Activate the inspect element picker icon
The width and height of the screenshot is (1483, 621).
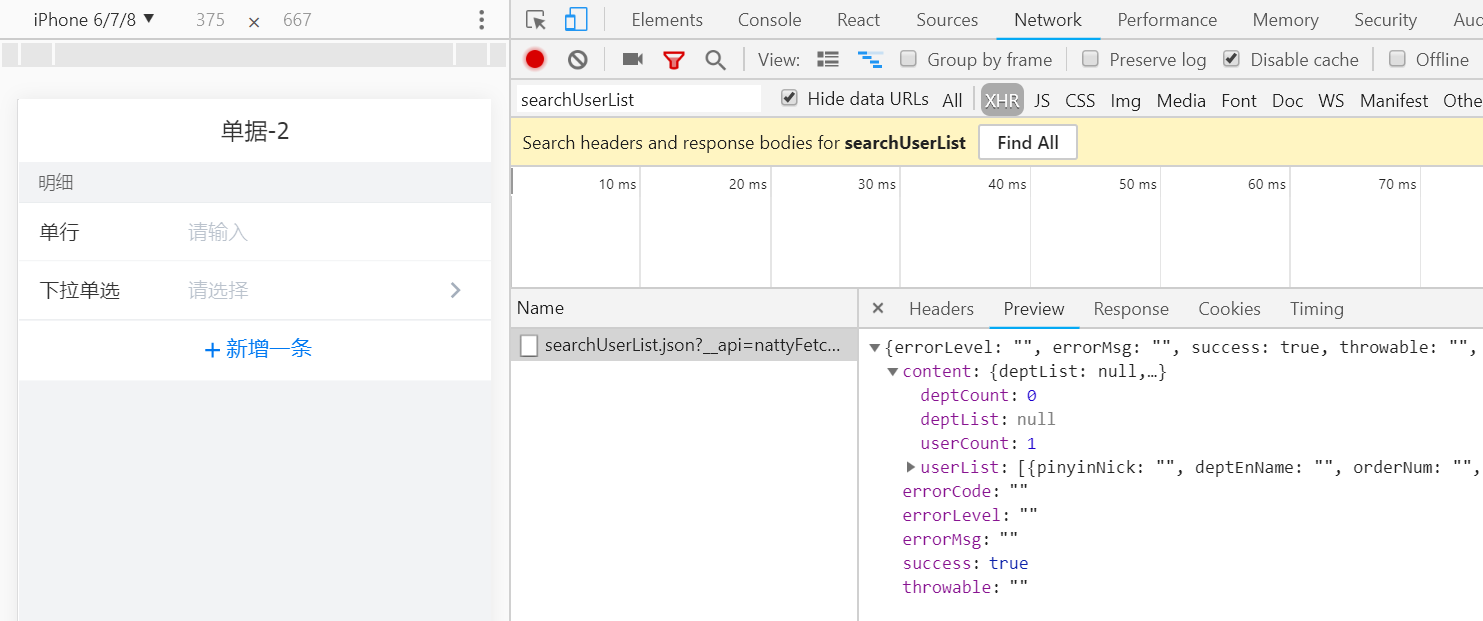(536, 20)
